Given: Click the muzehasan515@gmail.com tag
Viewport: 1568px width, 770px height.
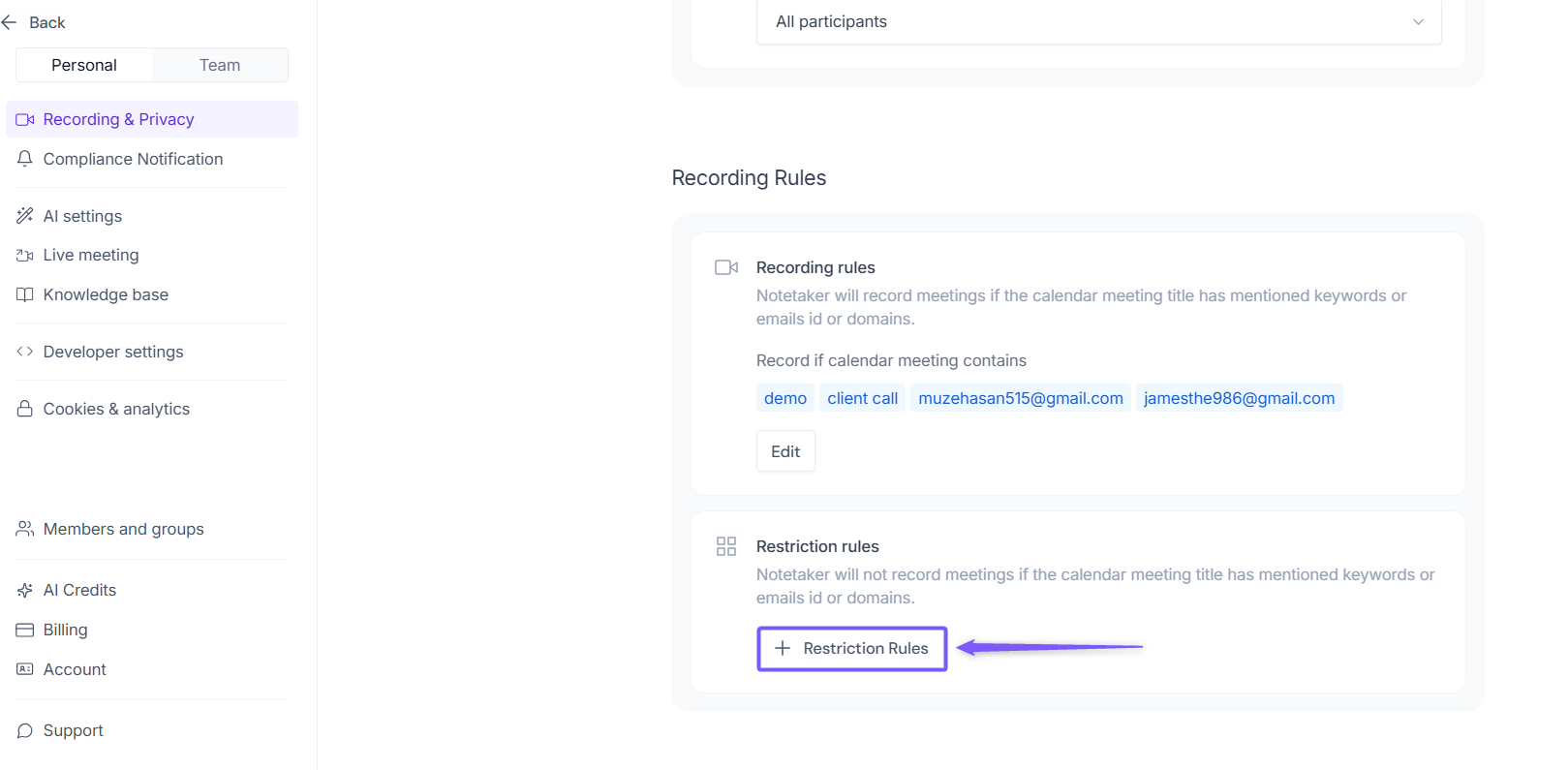Looking at the screenshot, I should 1020,398.
